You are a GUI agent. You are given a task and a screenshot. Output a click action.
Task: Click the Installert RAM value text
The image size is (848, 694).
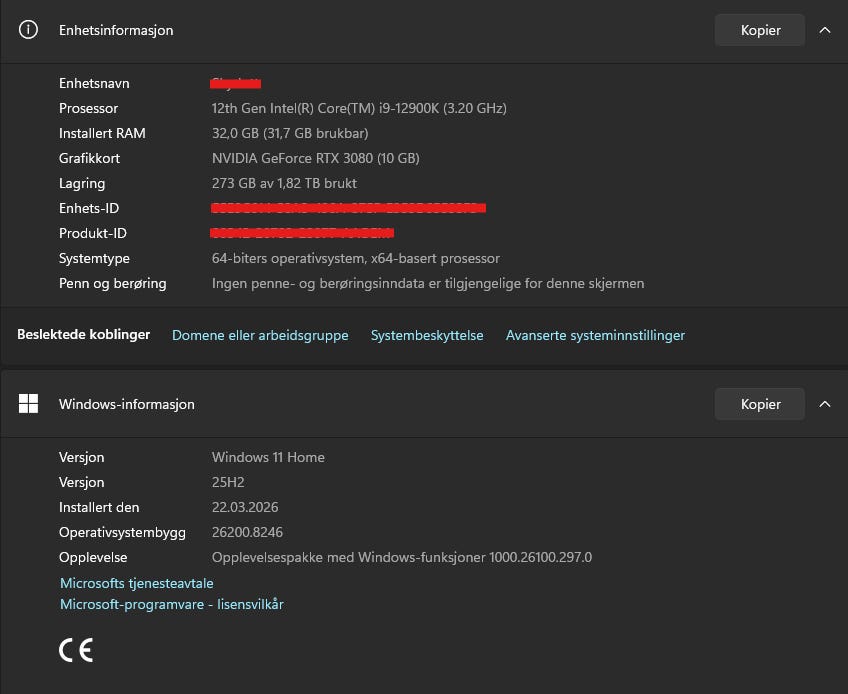[x=290, y=133]
